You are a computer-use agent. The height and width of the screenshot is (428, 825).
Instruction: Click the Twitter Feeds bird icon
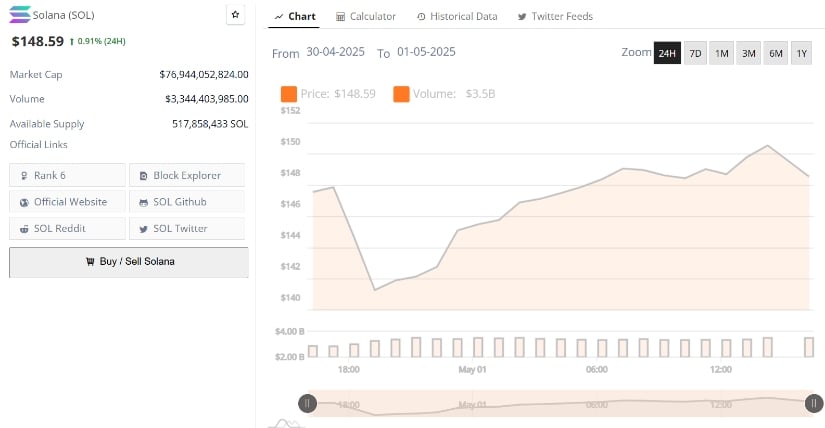point(522,17)
